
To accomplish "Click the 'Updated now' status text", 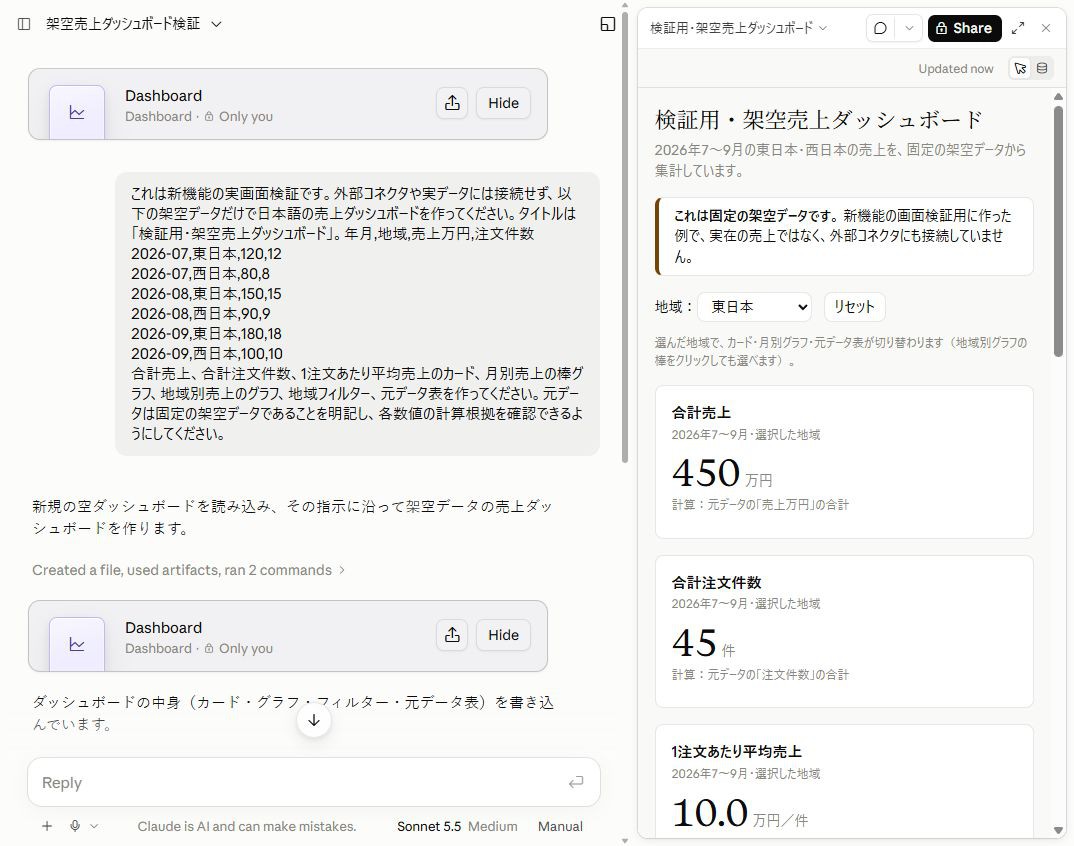I will point(956,69).
